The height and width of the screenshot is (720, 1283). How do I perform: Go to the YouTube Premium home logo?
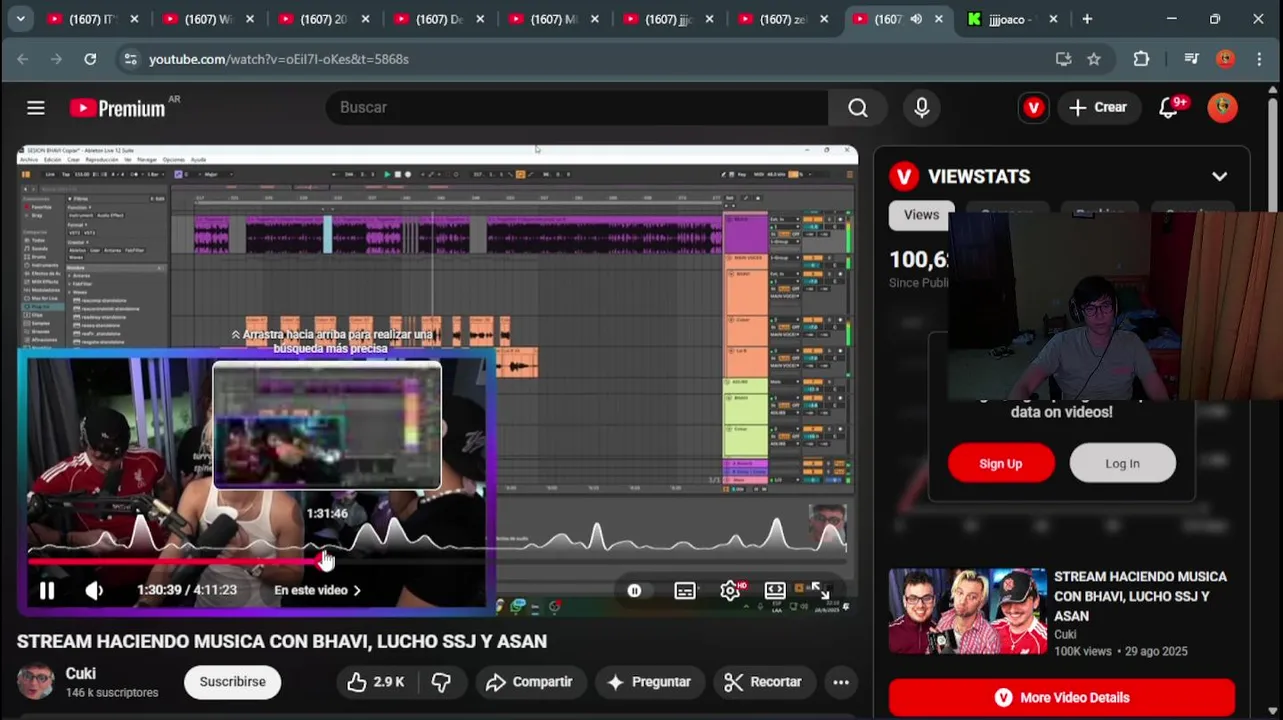click(x=118, y=108)
